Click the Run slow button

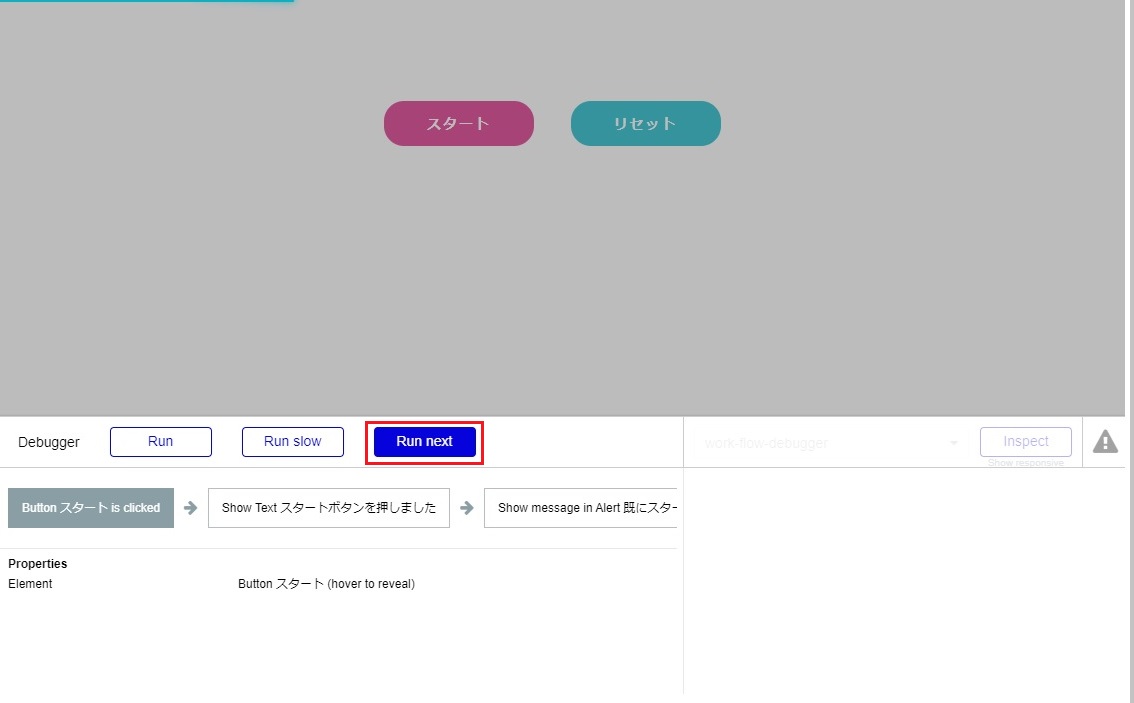coord(292,442)
